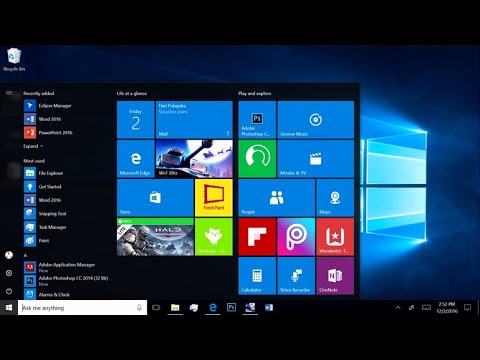Open the WoT Blitz game tile
This screenshot has width=480, height=360.
[x=194, y=159]
